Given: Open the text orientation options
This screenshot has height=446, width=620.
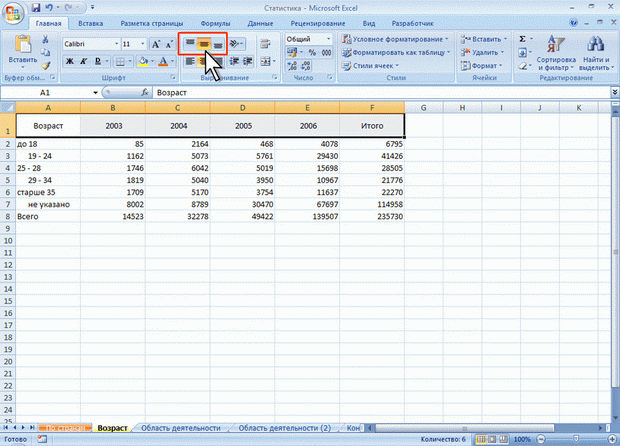Looking at the screenshot, I should [236, 43].
